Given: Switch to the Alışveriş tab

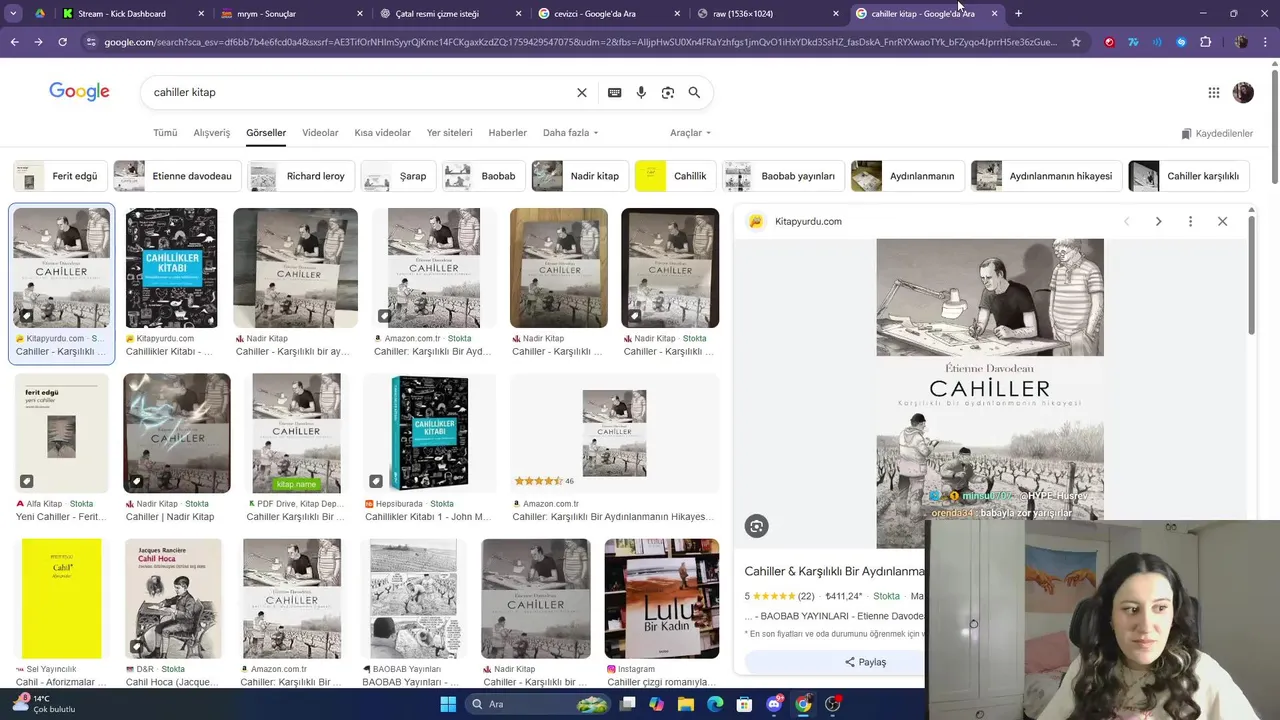Looking at the screenshot, I should pyautogui.click(x=212, y=132).
